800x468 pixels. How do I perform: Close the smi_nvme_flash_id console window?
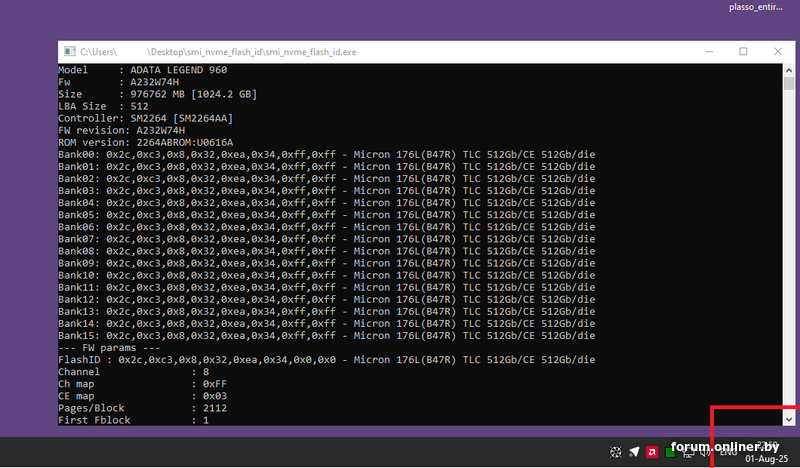778,52
